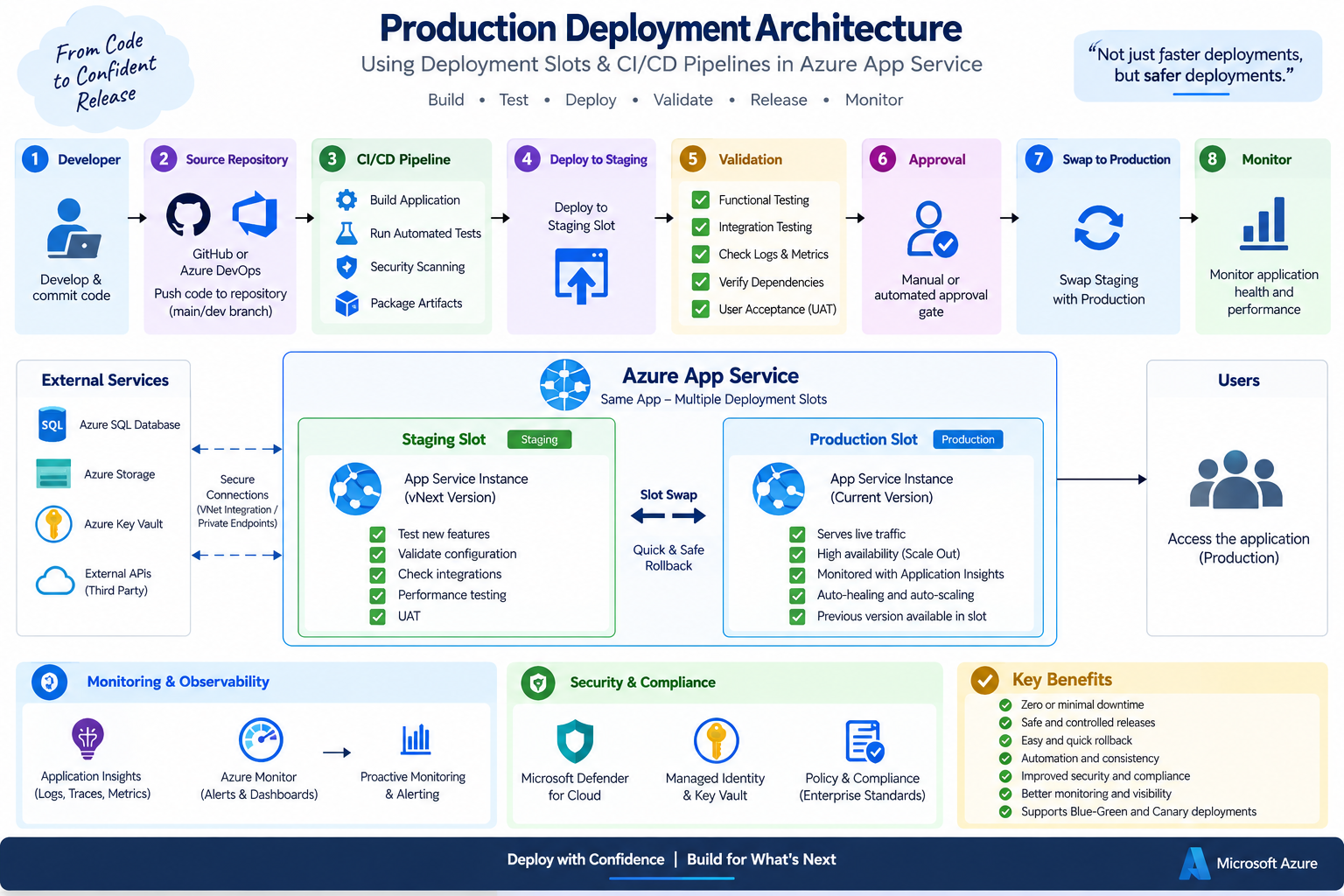Click the Deploy with Confidence footer text
The width and height of the screenshot is (1344, 896).
[585, 859]
